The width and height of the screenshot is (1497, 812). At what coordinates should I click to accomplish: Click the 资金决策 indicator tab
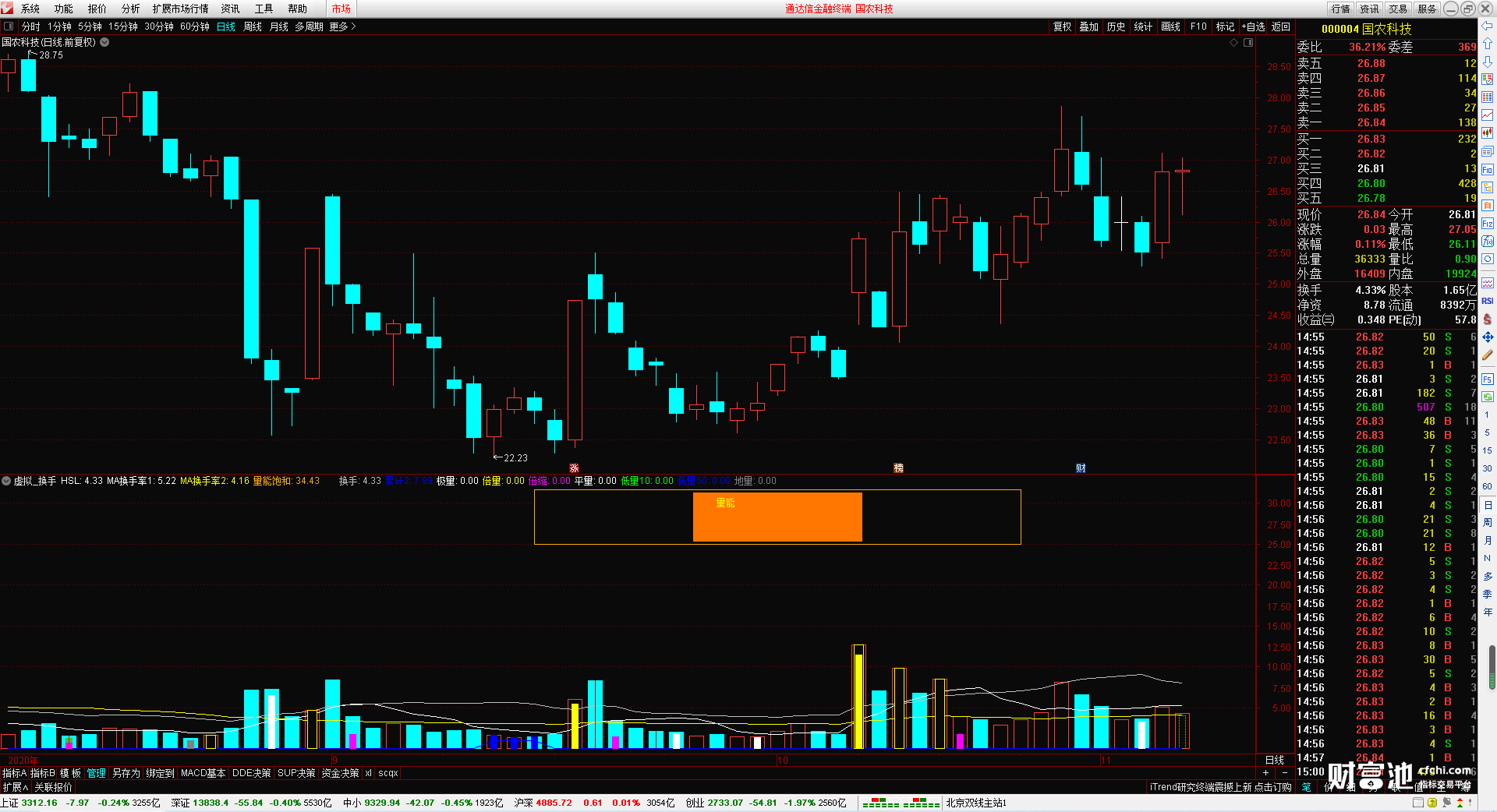[x=340, y=773]
